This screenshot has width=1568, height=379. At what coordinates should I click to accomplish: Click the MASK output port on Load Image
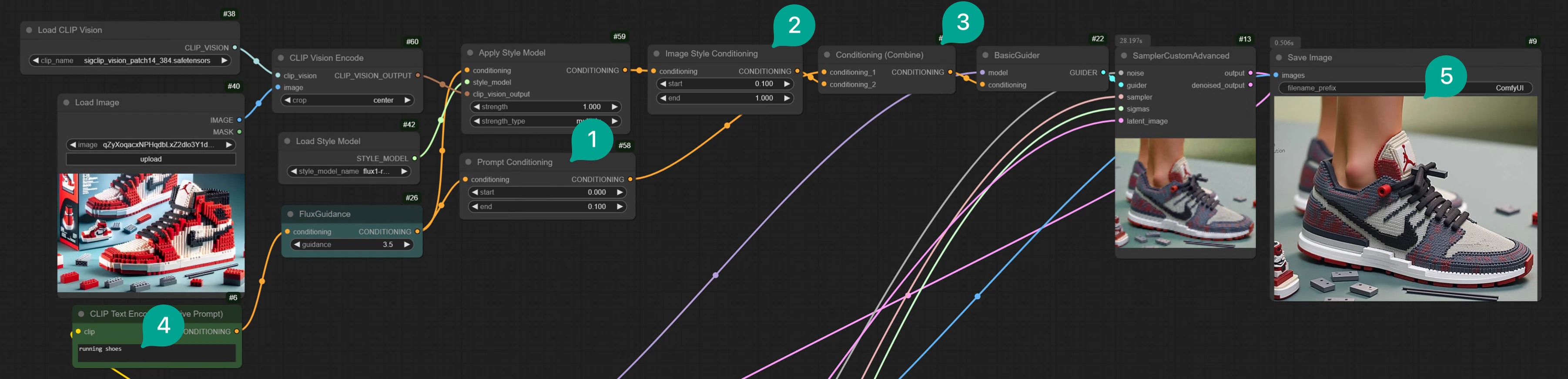click(x=239, y=132)
